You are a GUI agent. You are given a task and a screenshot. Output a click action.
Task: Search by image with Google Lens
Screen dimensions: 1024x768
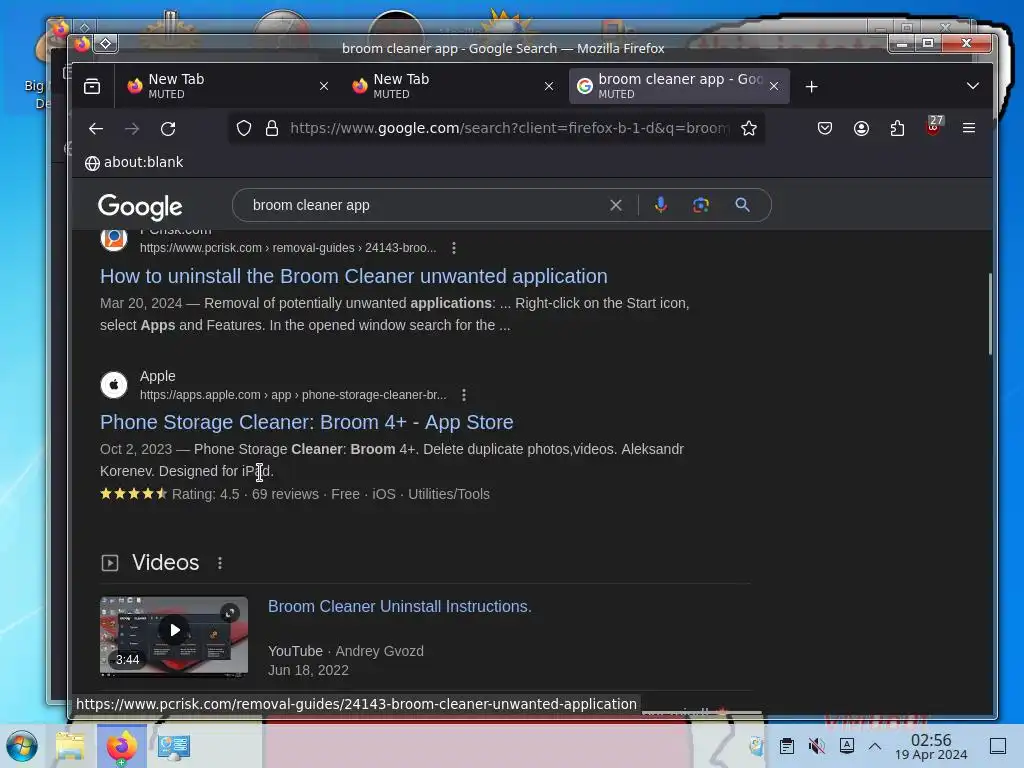pyautogui.click(x=701, y=205)
